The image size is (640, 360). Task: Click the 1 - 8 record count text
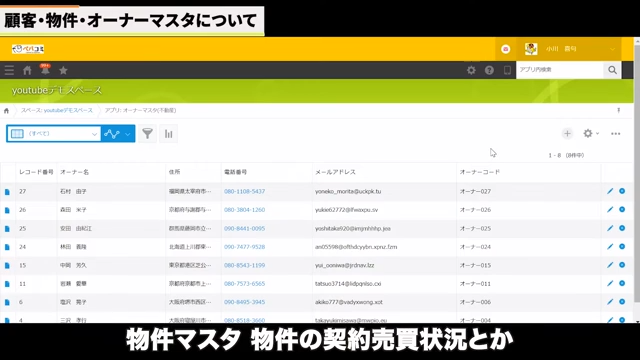(566, 155)
